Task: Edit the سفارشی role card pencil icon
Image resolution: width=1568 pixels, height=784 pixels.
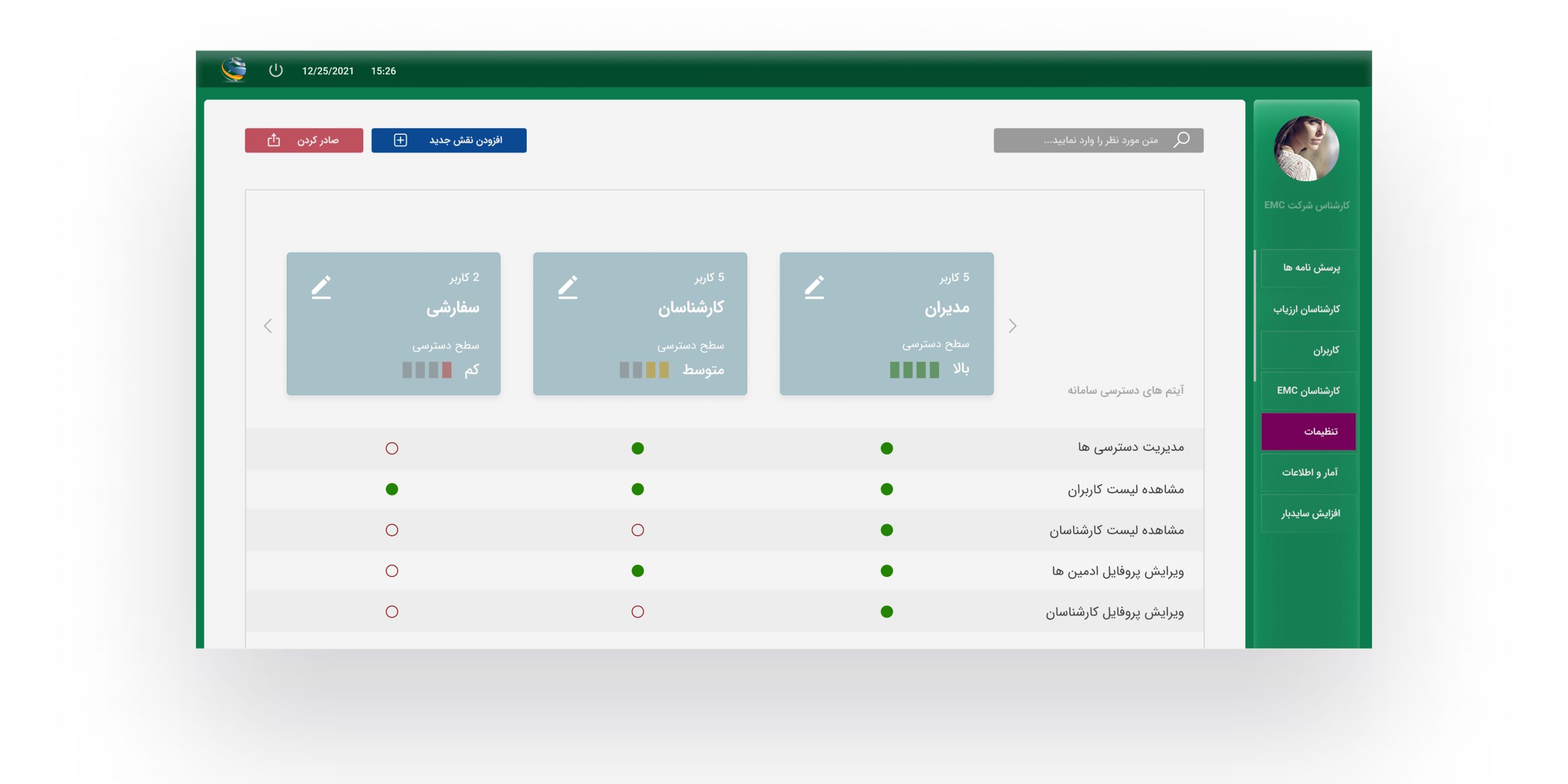Action: [x=321, y=287]
